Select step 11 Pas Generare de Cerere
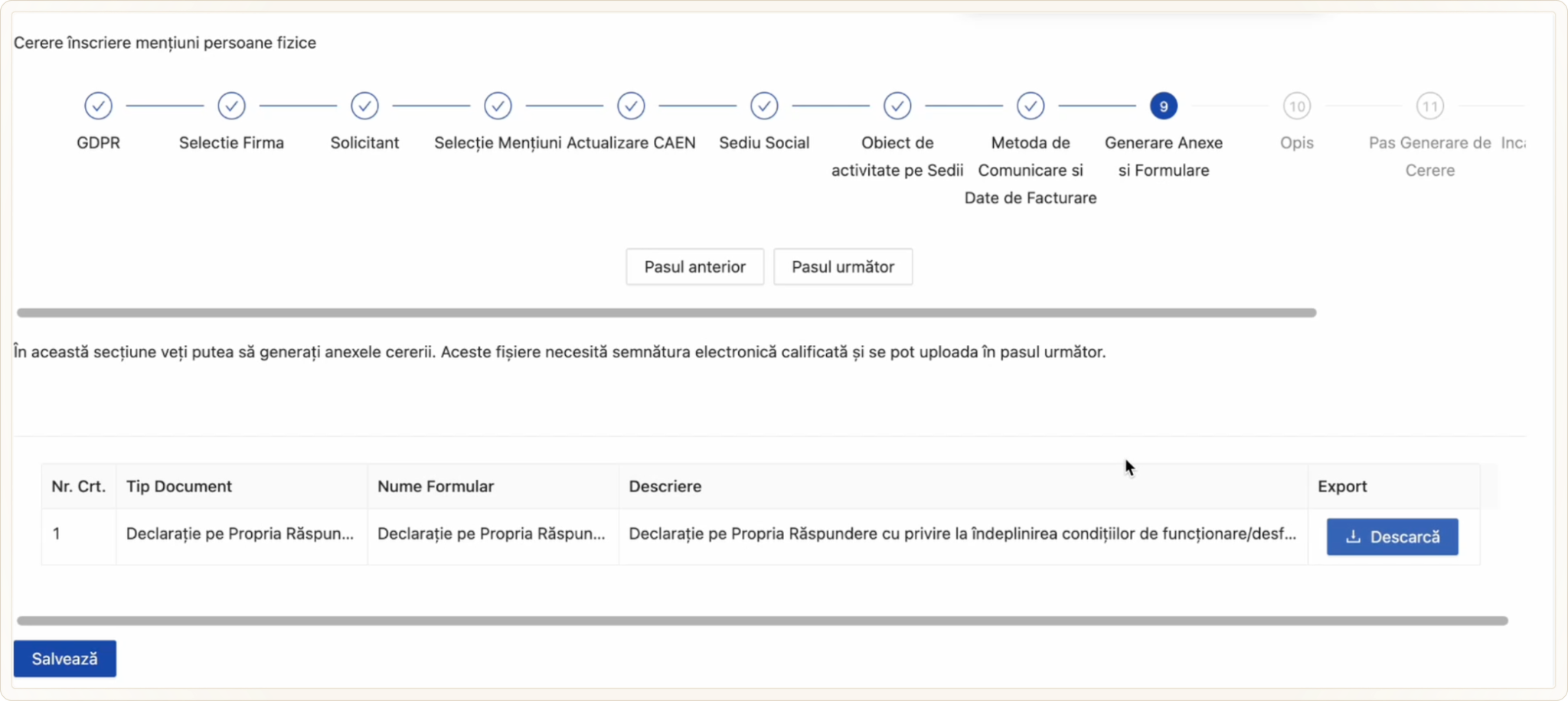The image size is (1568, 701). coord(1430,106)
